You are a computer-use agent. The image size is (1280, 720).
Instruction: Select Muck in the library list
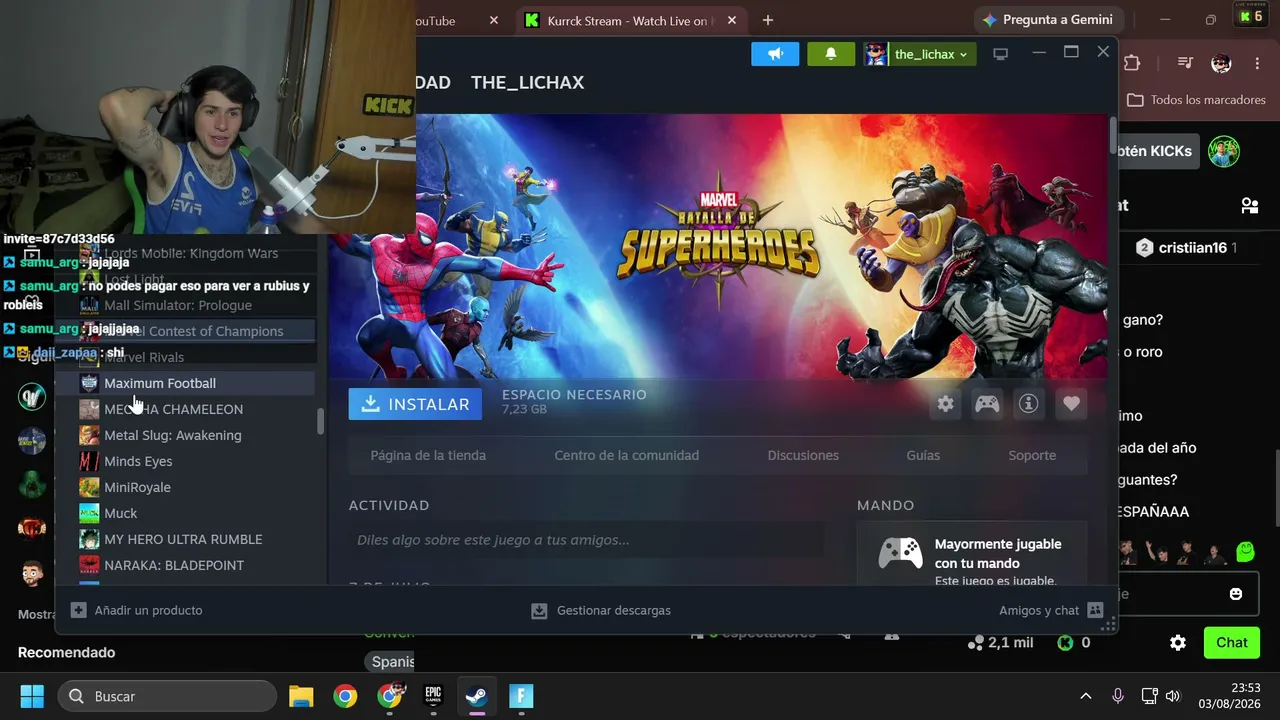point(196,513)
